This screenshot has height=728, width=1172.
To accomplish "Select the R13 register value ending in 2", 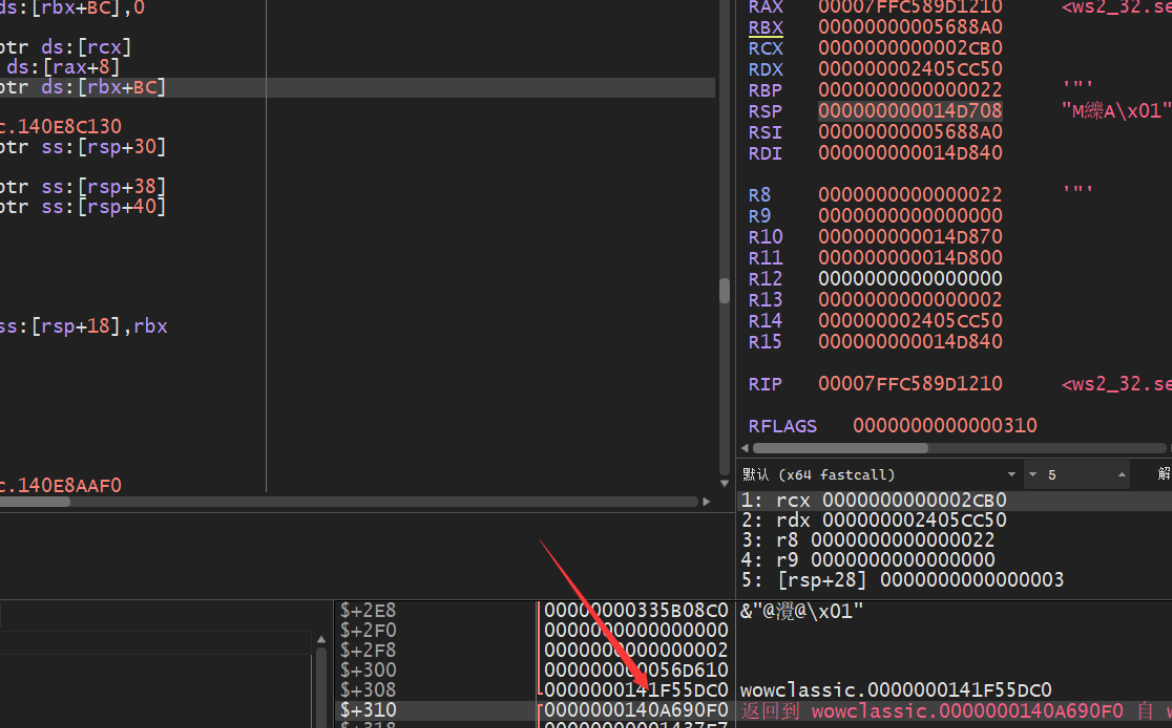I will (910, 300).
